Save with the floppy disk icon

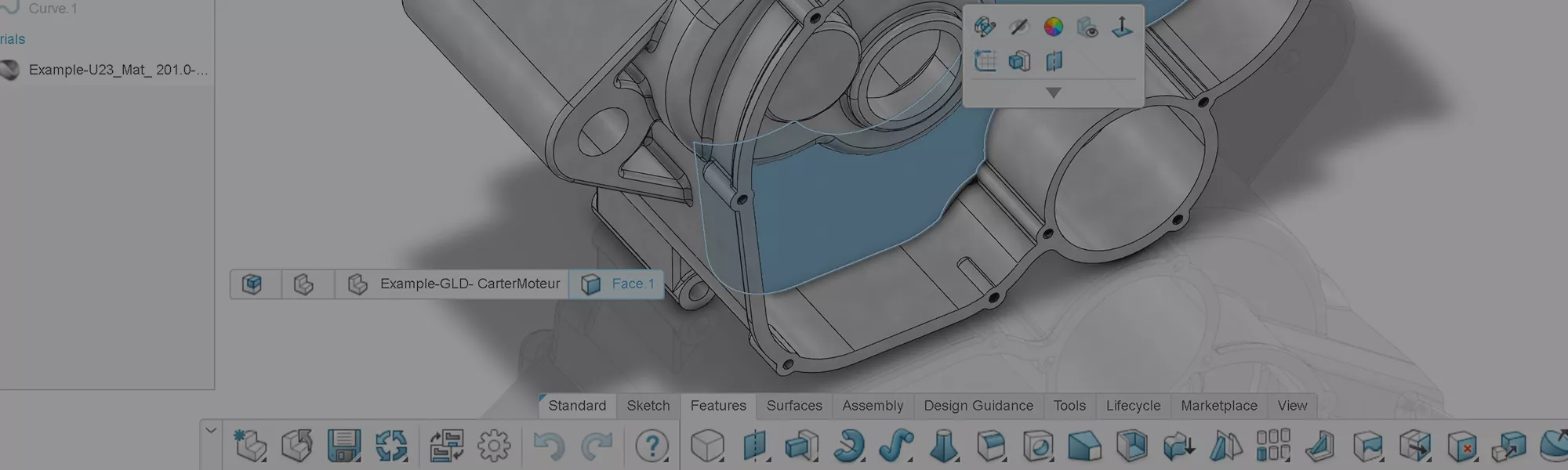344,445
